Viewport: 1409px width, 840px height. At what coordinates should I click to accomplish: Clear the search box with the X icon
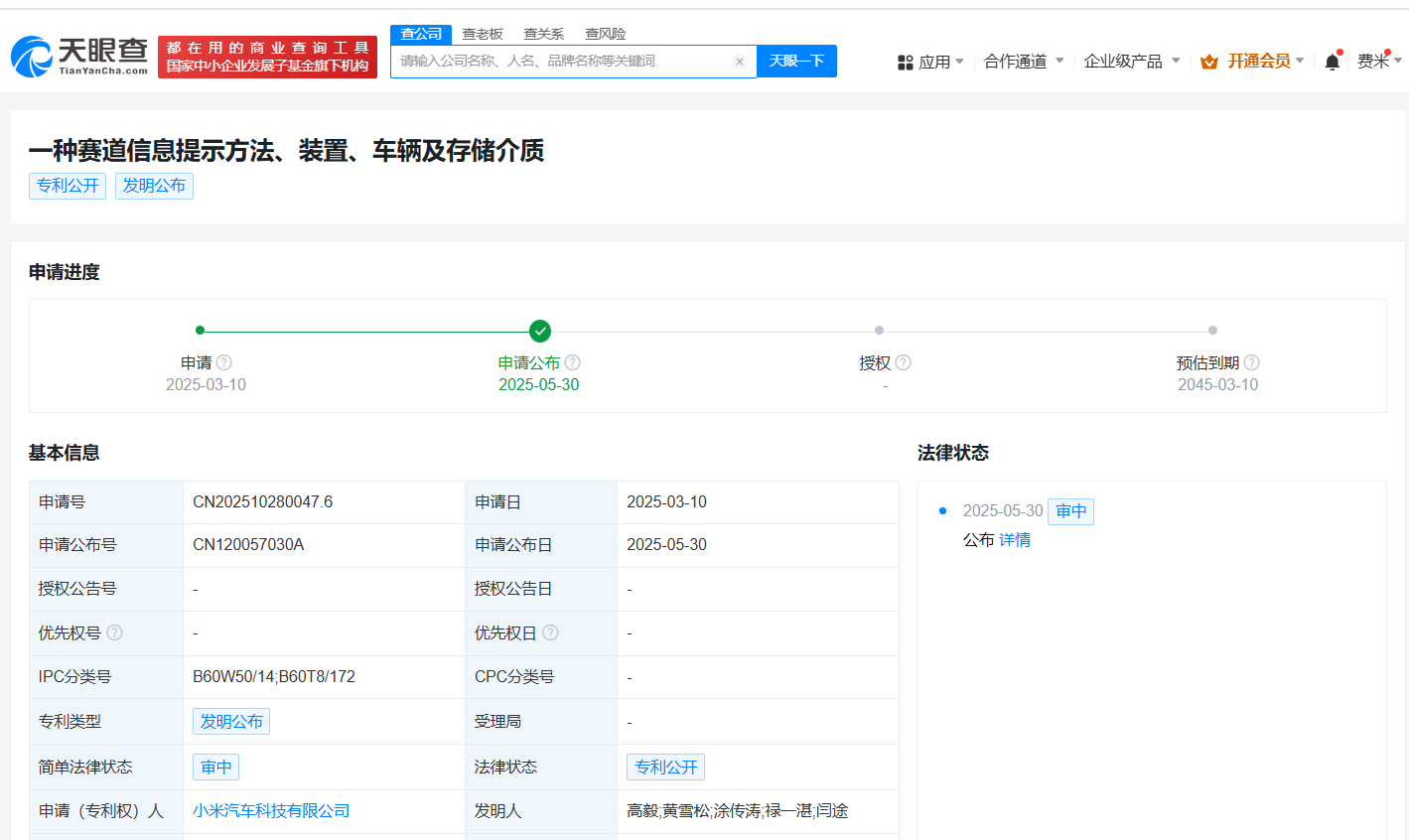[x=739, y=62]
